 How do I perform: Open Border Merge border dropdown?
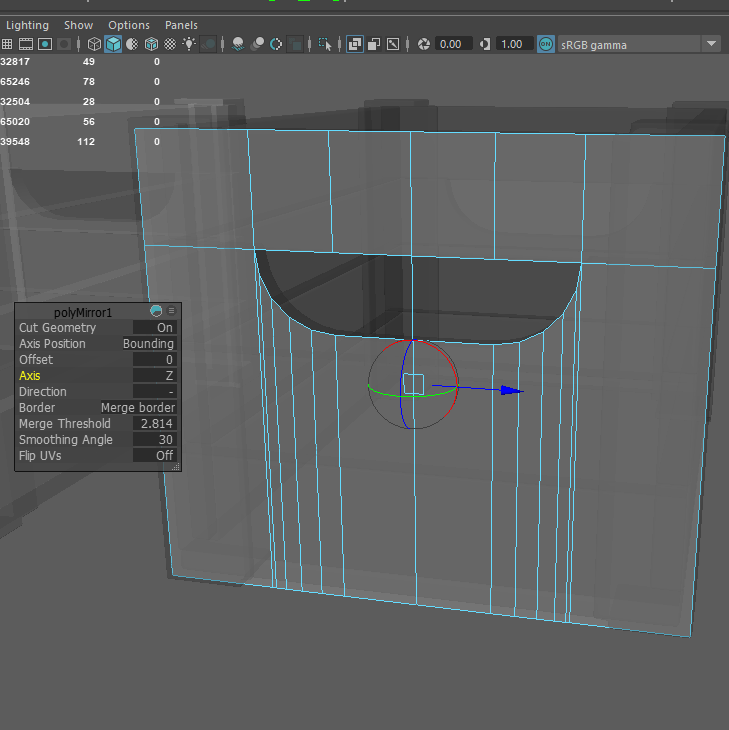pos(138,408)
